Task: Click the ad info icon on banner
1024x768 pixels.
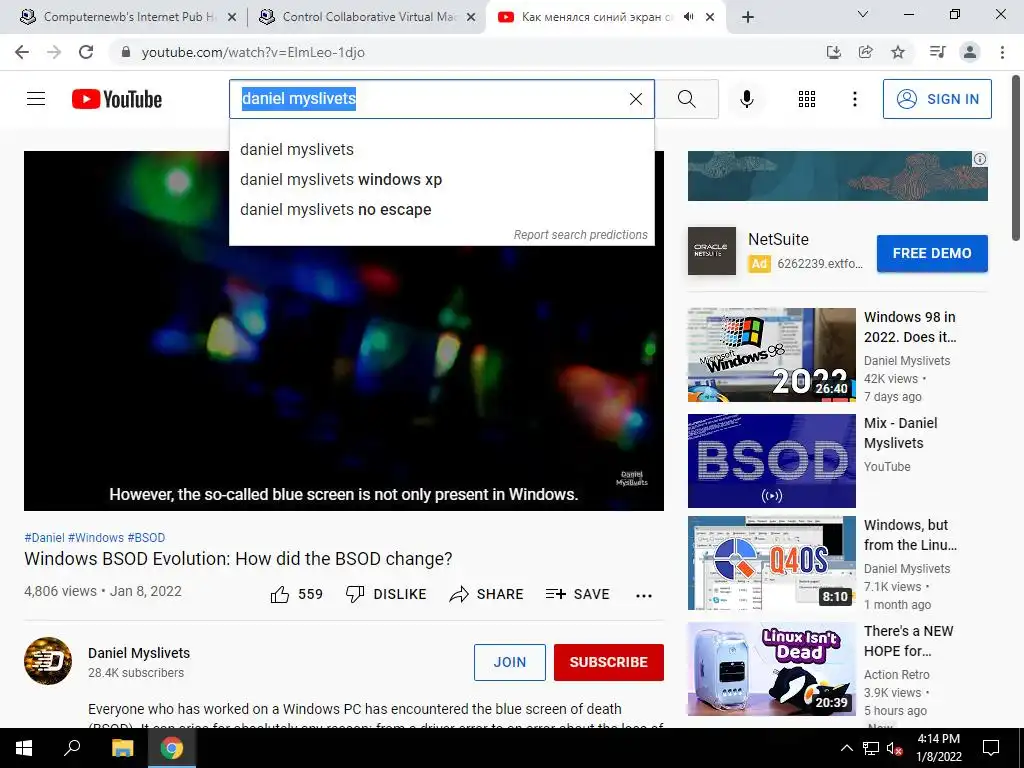Action: click(x=980, y=159)
